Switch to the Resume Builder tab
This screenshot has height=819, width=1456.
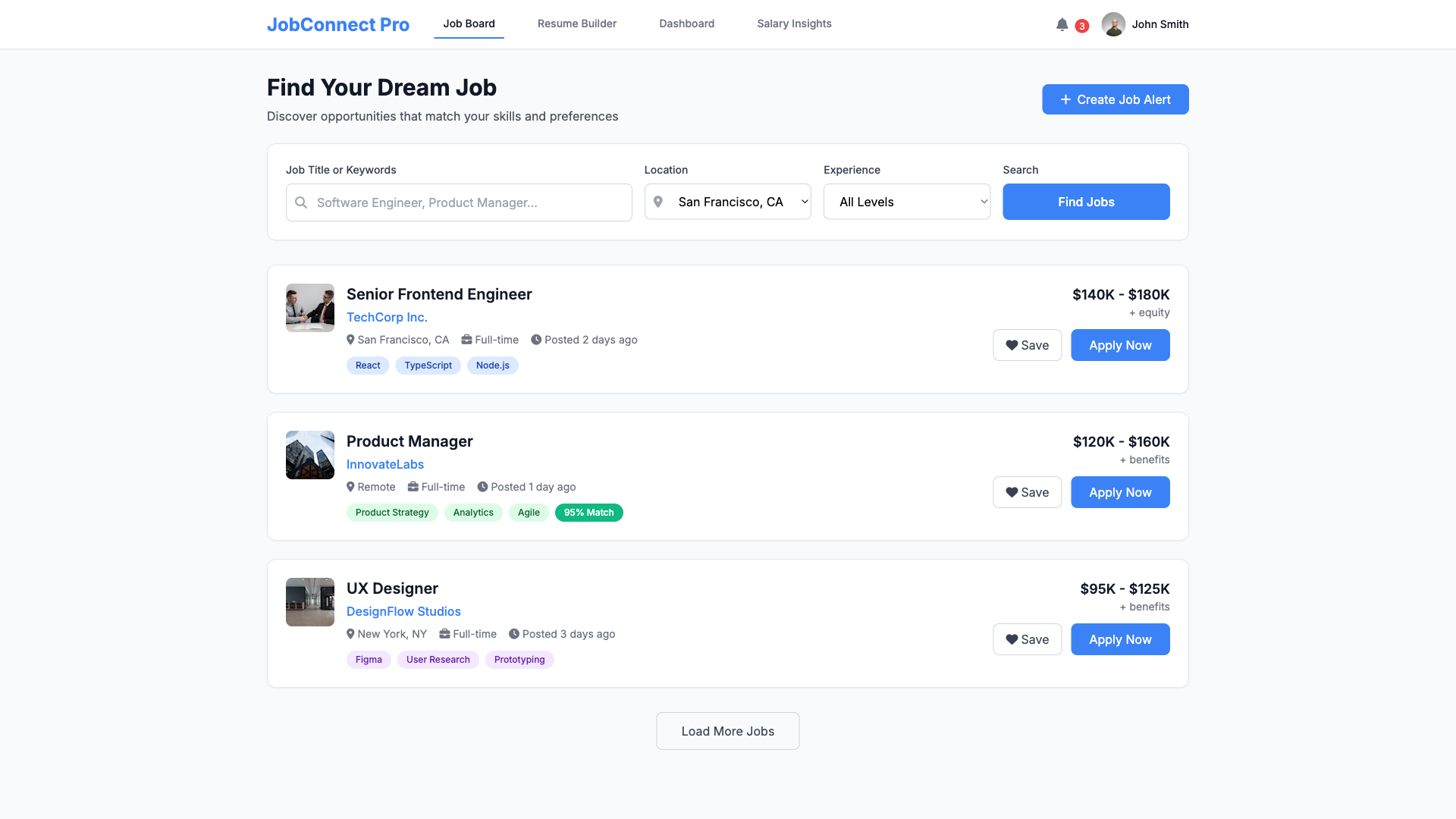coord(576,24)
